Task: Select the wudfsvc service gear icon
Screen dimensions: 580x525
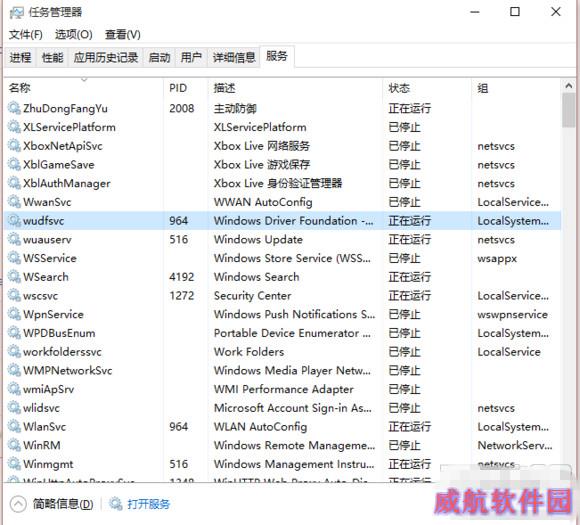Action: [x=14, y=221]
